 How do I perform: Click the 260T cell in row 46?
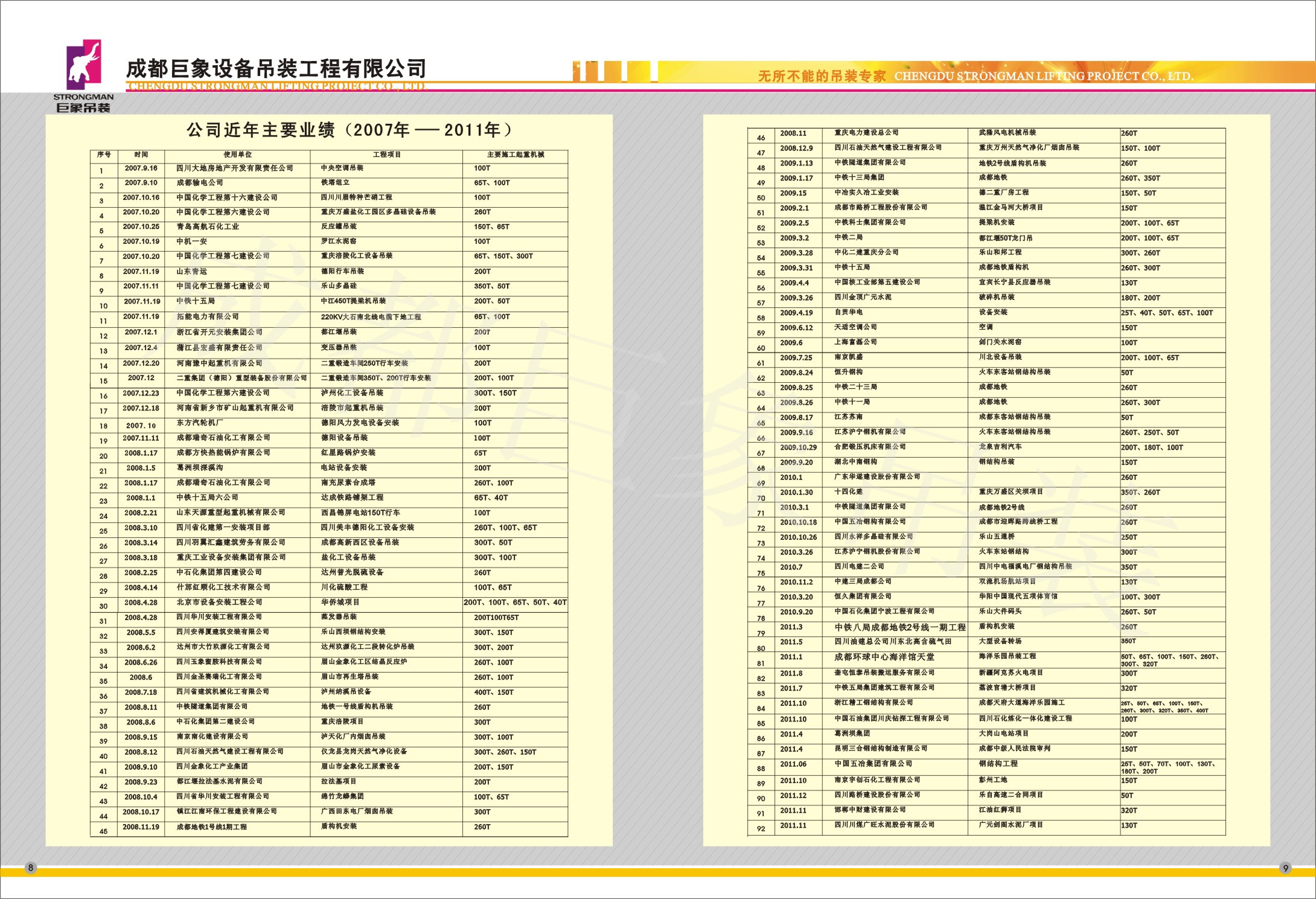coord(1129,133)
